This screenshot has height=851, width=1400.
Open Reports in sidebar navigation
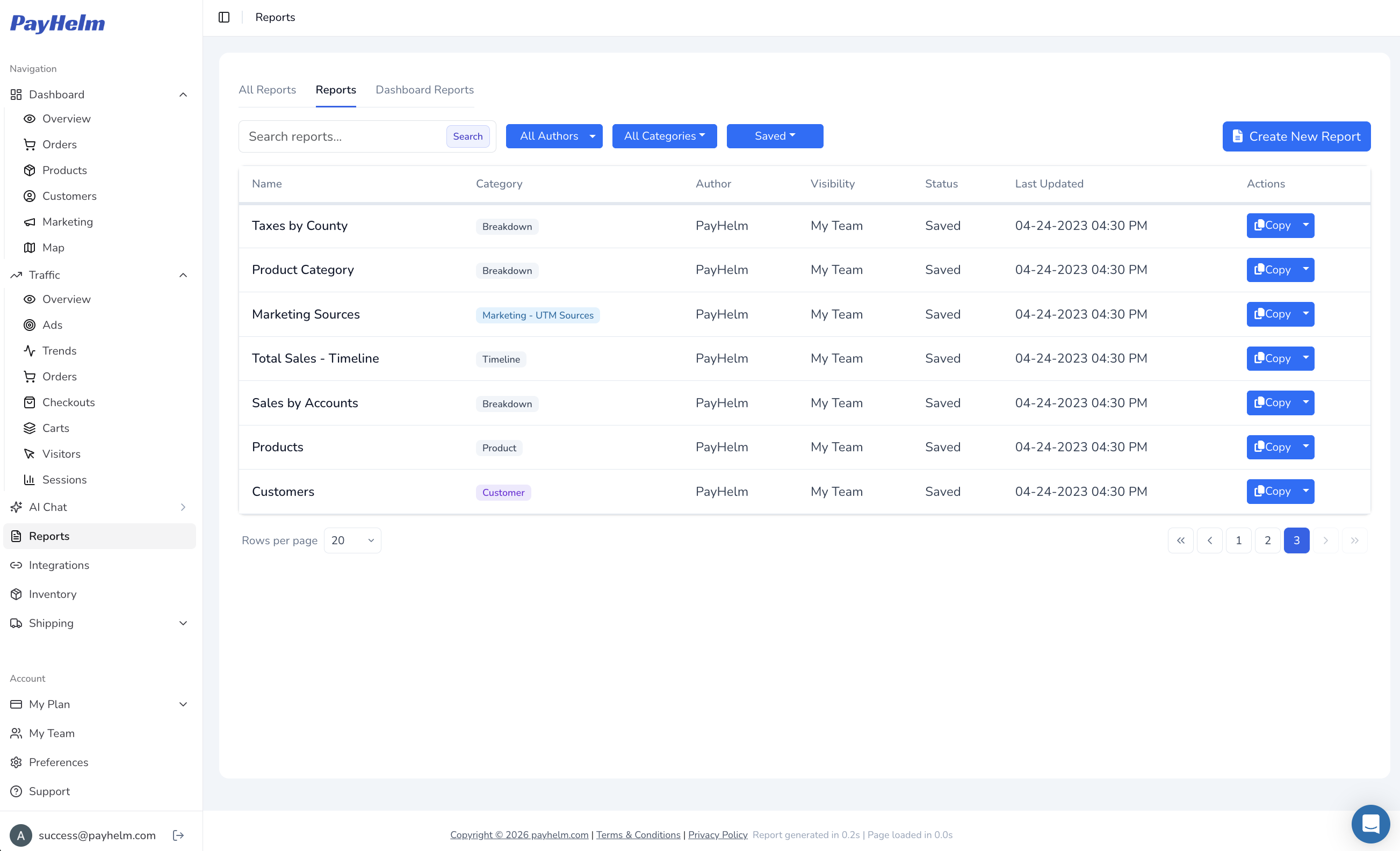(99, 536)
